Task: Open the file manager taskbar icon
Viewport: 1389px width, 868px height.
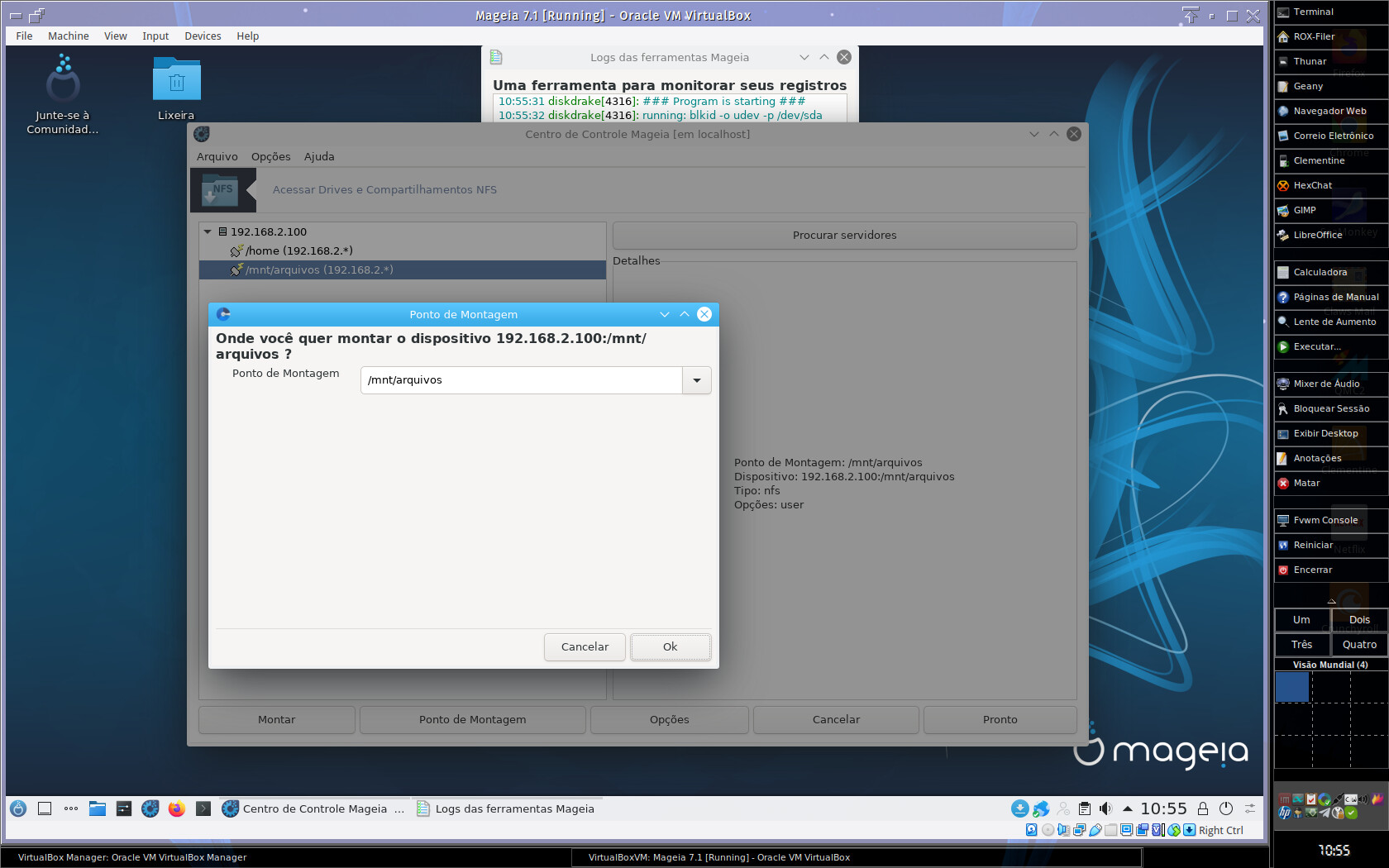Action: [x=98, y=808]
